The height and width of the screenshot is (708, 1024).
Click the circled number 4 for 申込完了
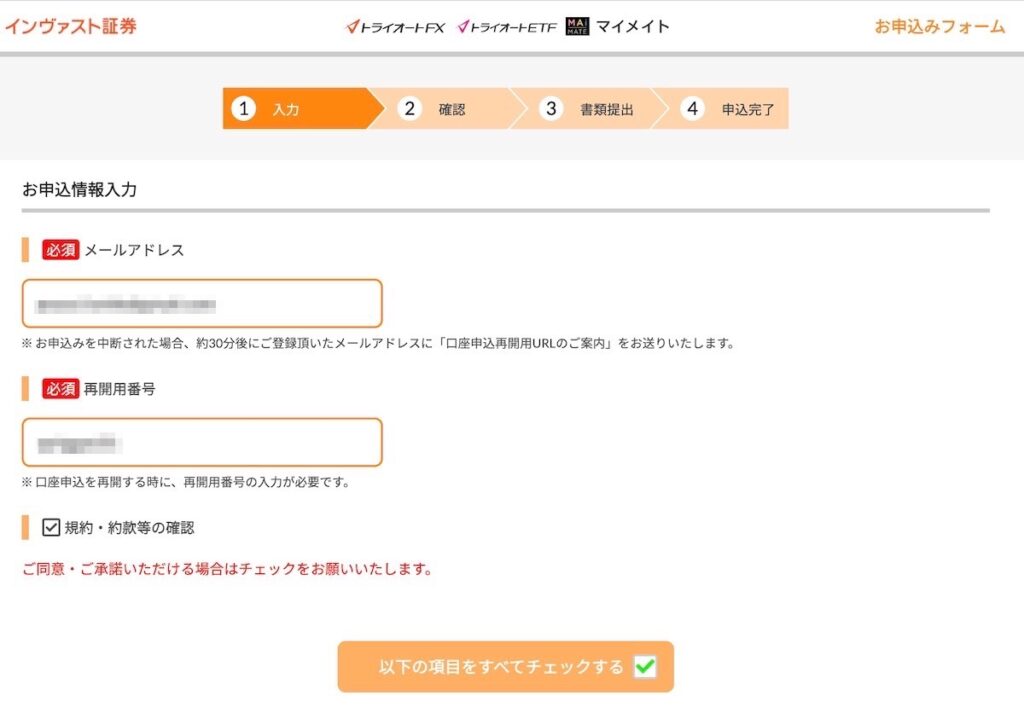coord(692,108)
